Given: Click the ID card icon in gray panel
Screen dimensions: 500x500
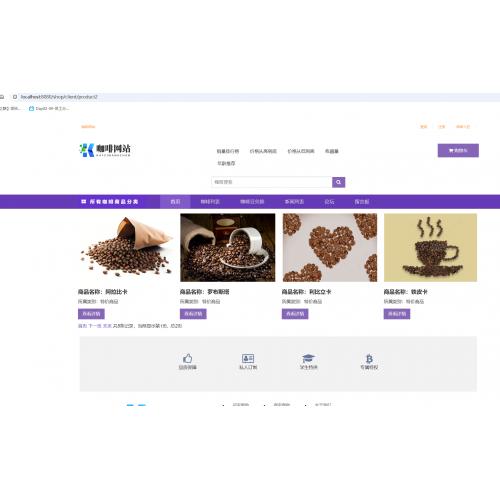Looking at the screenshot, I should (x=248, y=358).
